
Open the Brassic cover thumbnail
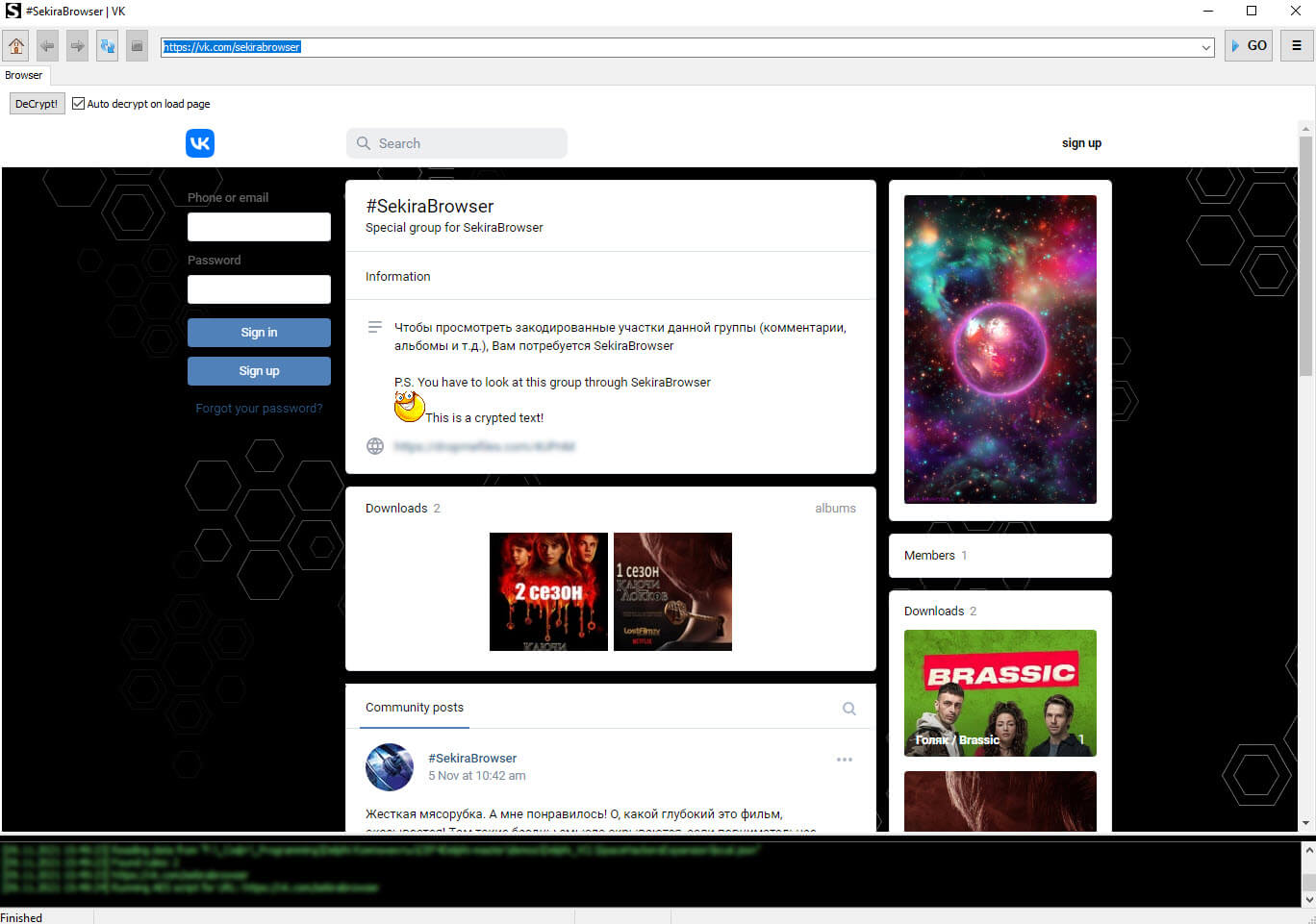[1000, 693]
